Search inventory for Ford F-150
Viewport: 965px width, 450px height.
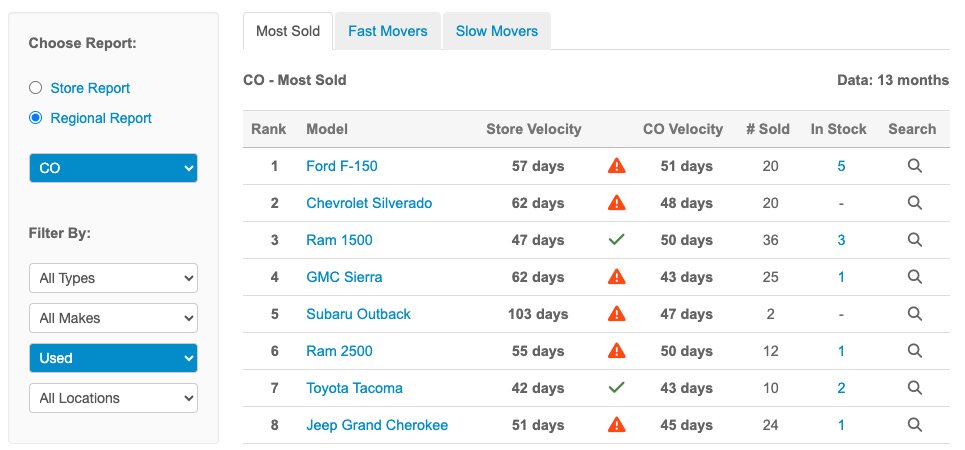coord(915,166)
